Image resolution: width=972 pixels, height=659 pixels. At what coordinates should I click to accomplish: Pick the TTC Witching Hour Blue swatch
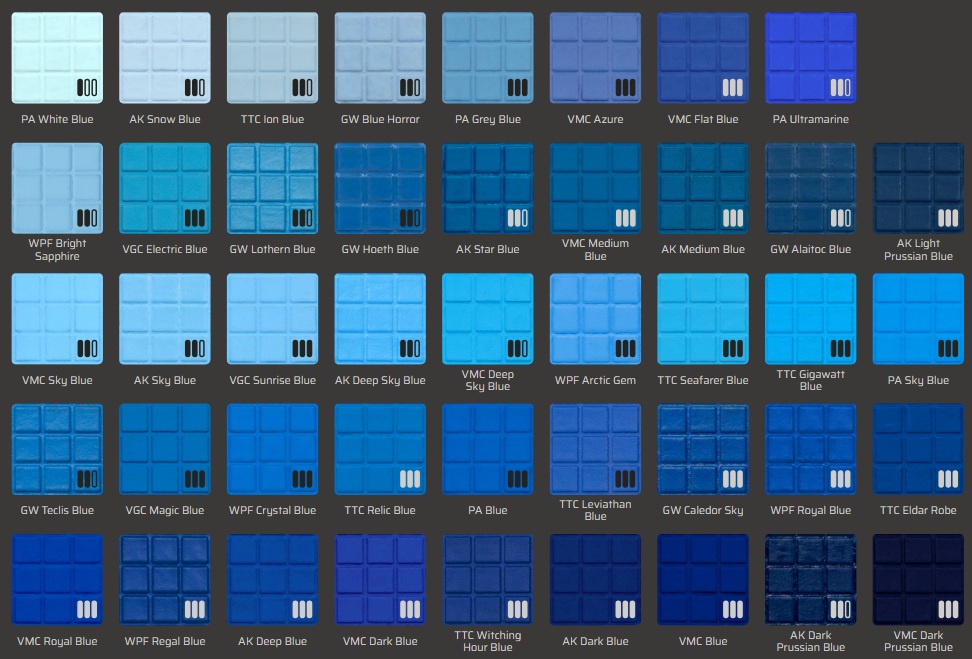point(488,580)
